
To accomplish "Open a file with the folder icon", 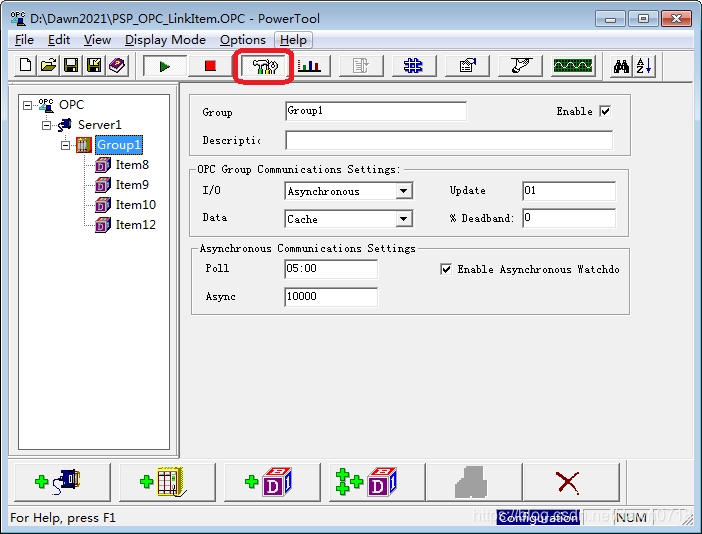I will pos(48,66).
